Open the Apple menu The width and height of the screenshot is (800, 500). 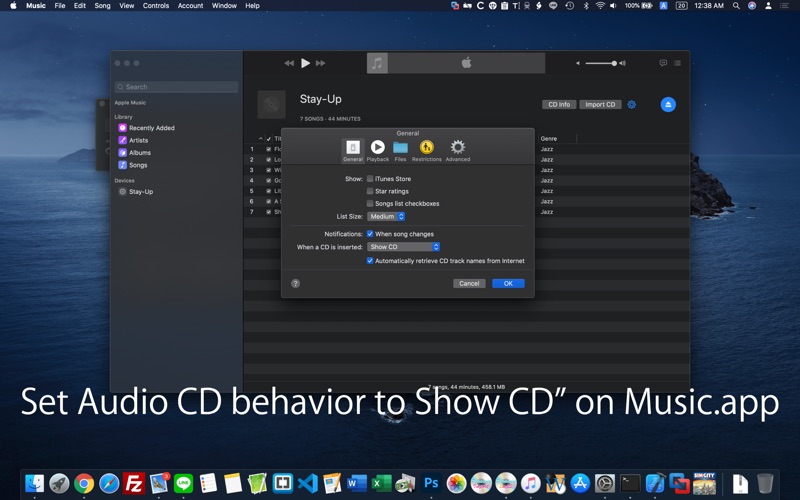pyautogui.click(x=13, y=6)
